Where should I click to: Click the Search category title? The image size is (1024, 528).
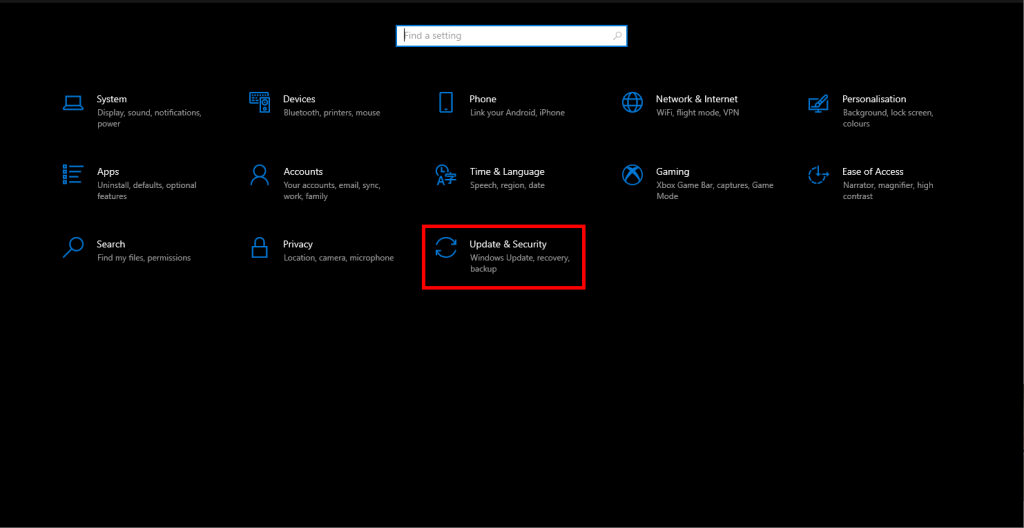click(111, 244)
